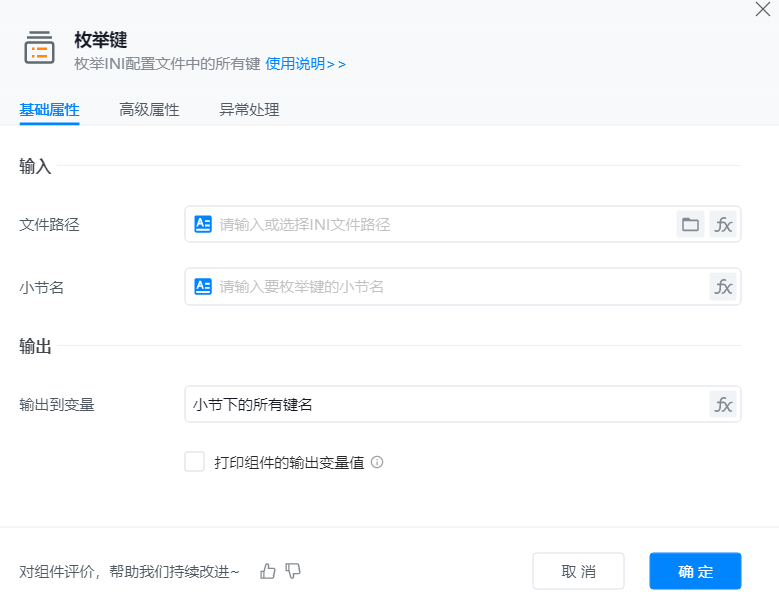This screenshot has width=779, height=594.
Task: Click the thumbs down rating icon
Action: [x=293, y=571]
